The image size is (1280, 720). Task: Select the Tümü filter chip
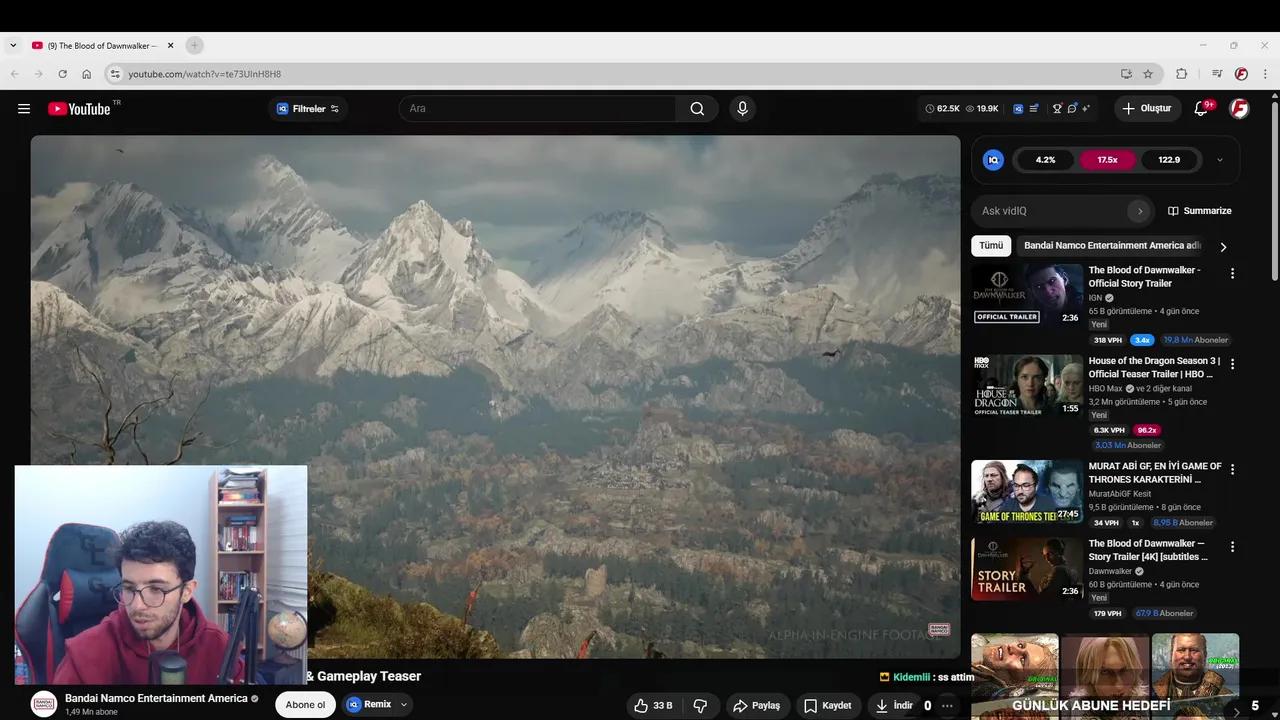pos(991,246)
